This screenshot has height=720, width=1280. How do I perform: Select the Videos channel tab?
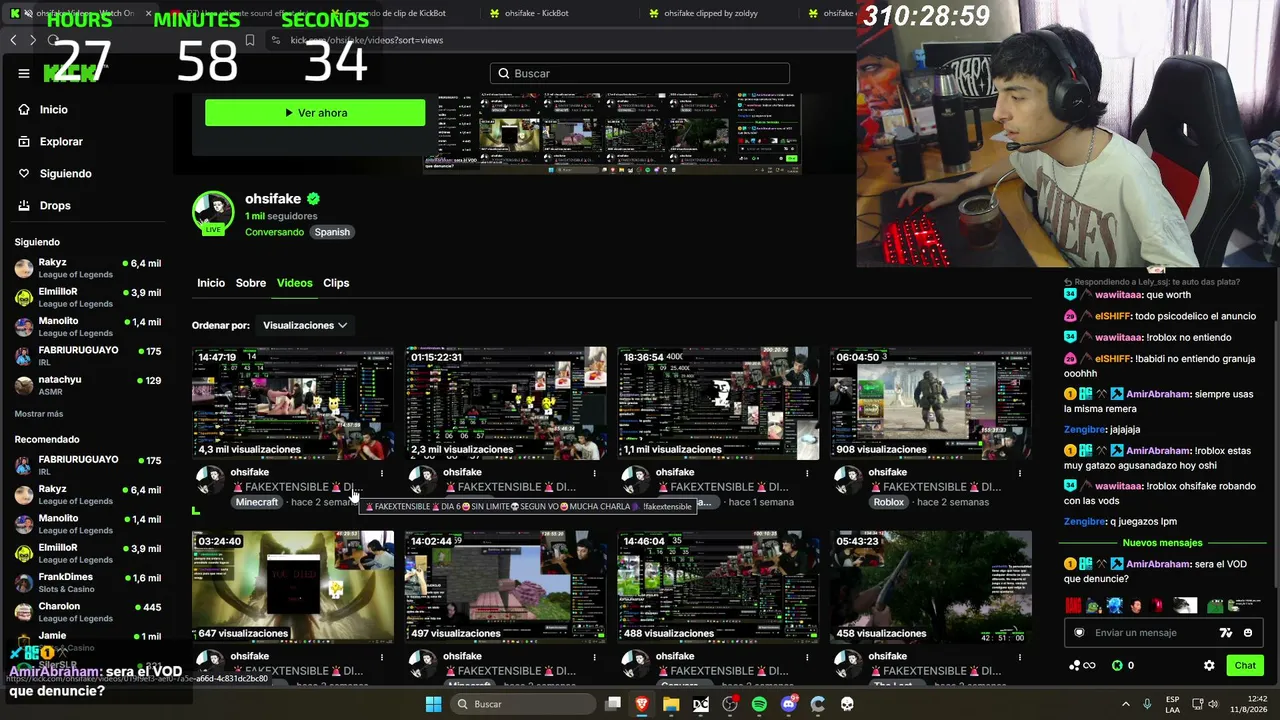294,283
